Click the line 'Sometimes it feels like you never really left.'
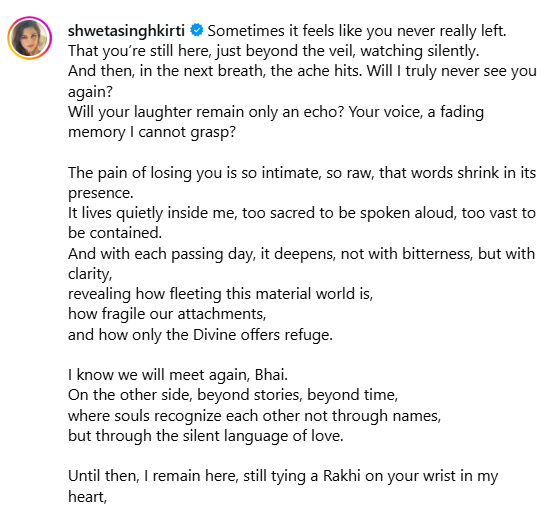This screenshot has width=551, height=505. [357, 31]
